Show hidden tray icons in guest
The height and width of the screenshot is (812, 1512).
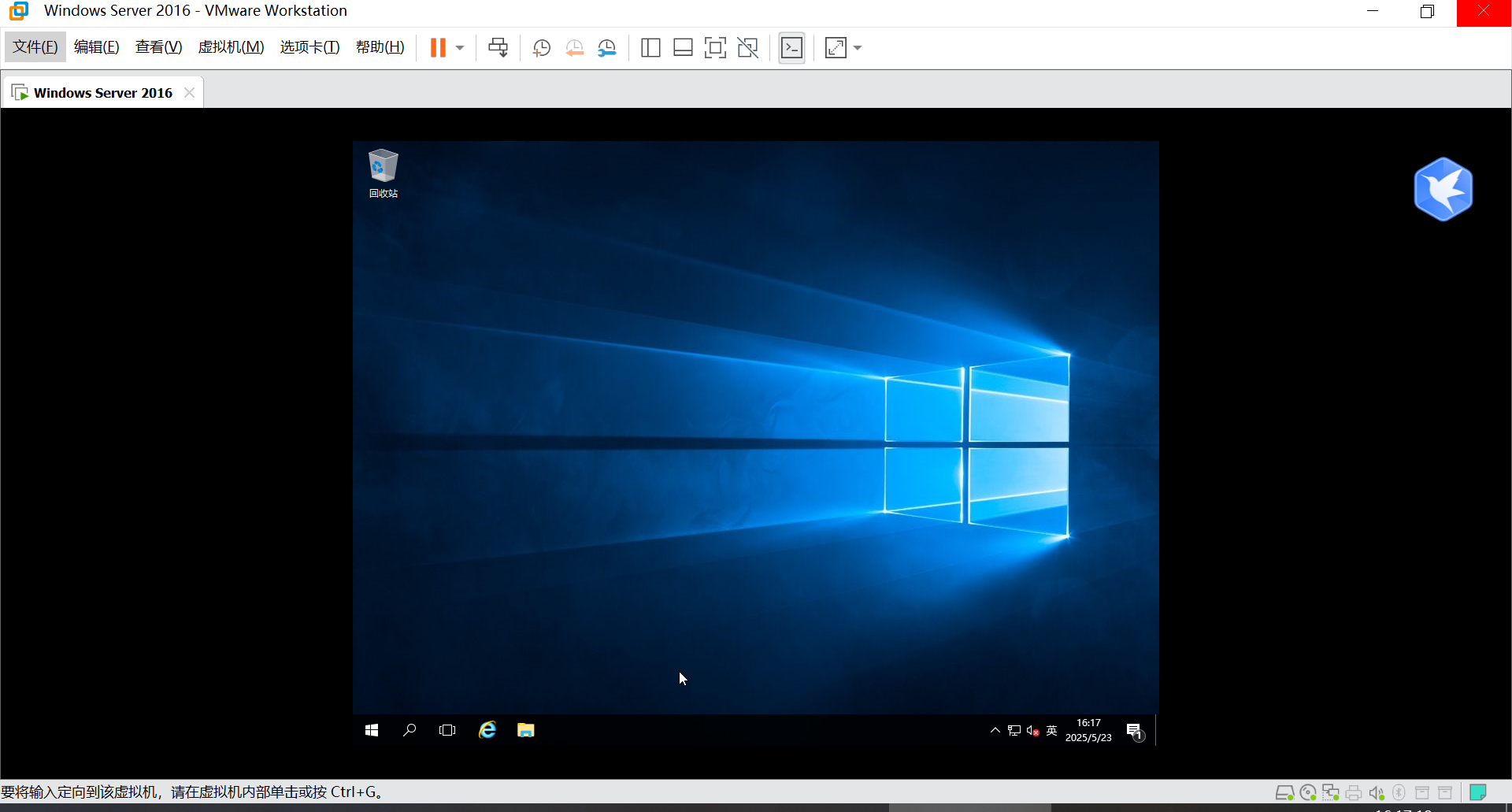pyautogui.click(x=995, y=731)
